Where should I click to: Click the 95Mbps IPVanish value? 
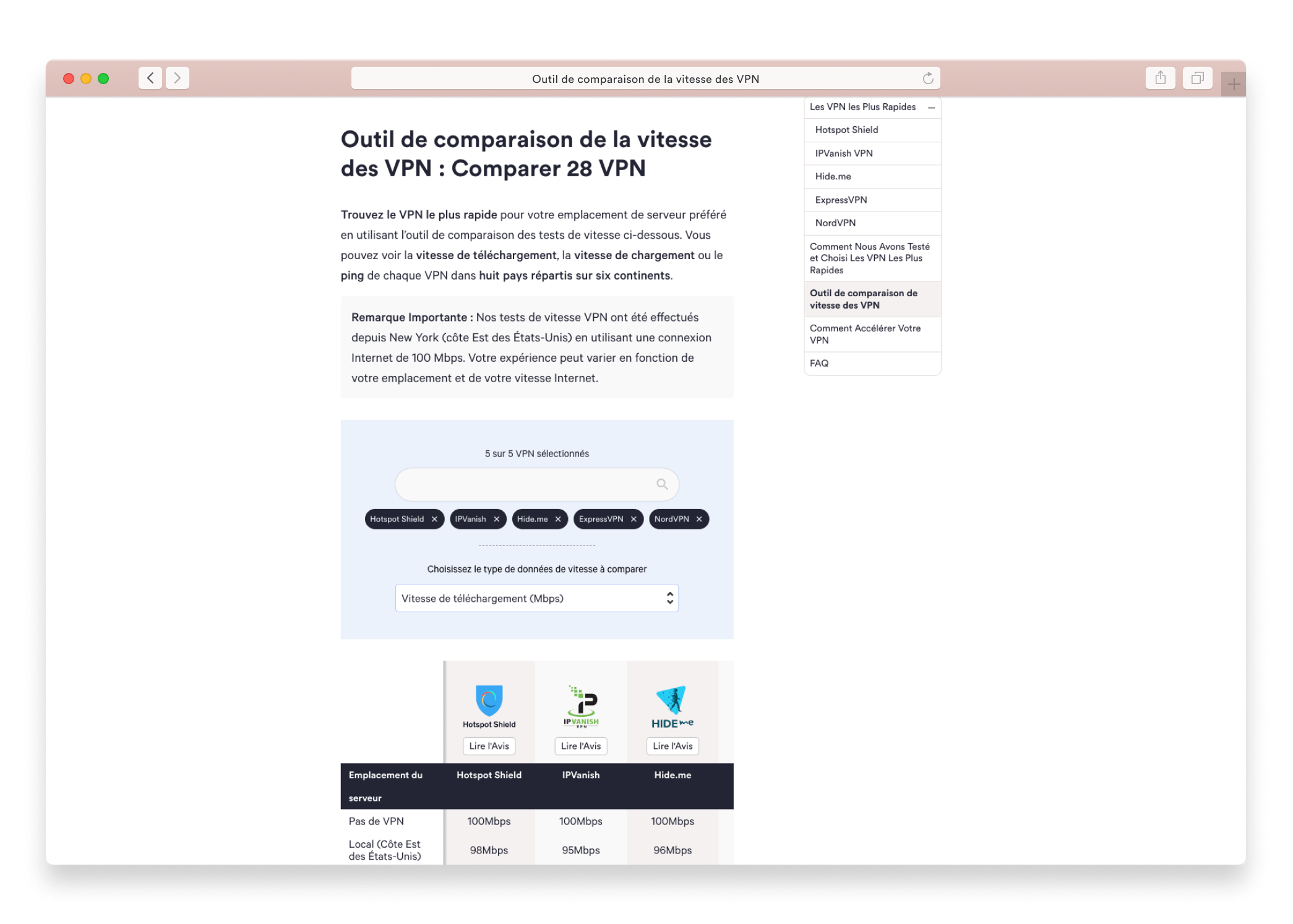click(580, 850)
